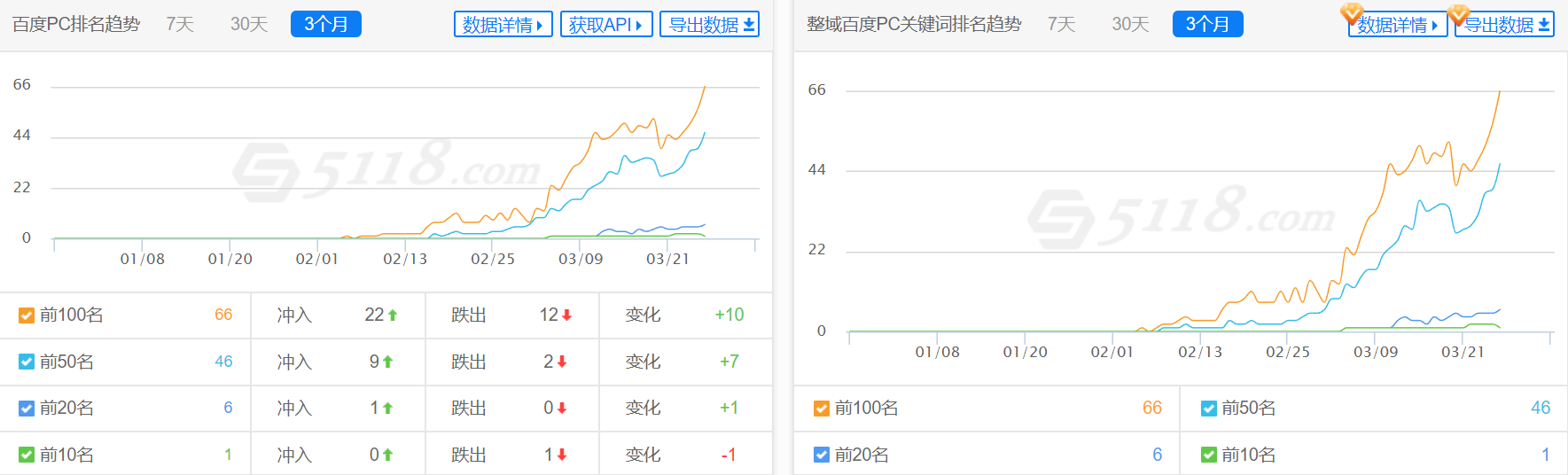
Task: Click the red down arrow in 前10名 row
Action: tap(562, 456)
